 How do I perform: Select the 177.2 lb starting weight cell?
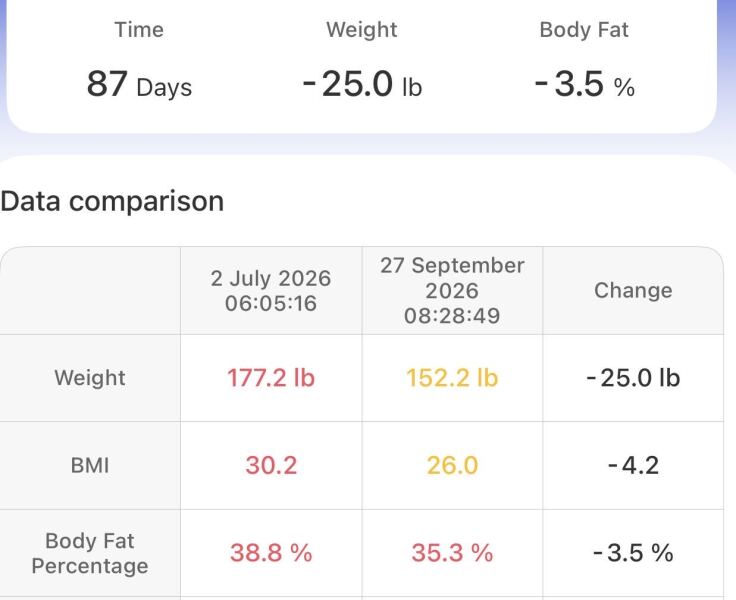tap(271, 378)
